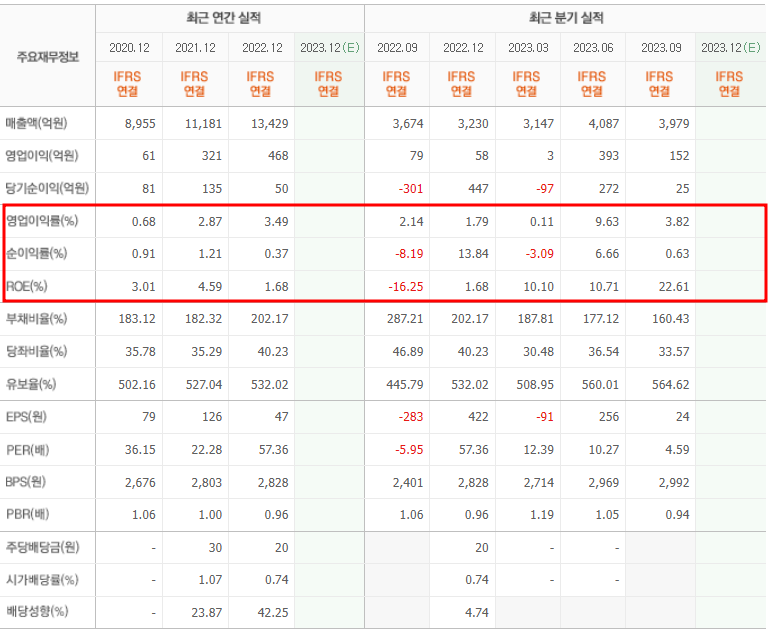Click the 22.61 ROE value
The image size is (774, 634).
[x=674, y=287]
